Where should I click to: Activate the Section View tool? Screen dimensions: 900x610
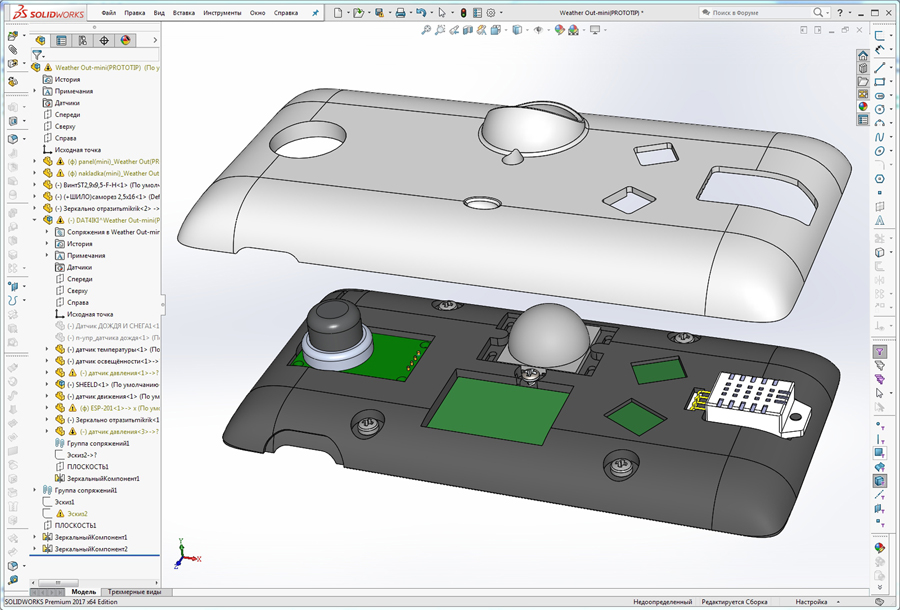[469, 29]
